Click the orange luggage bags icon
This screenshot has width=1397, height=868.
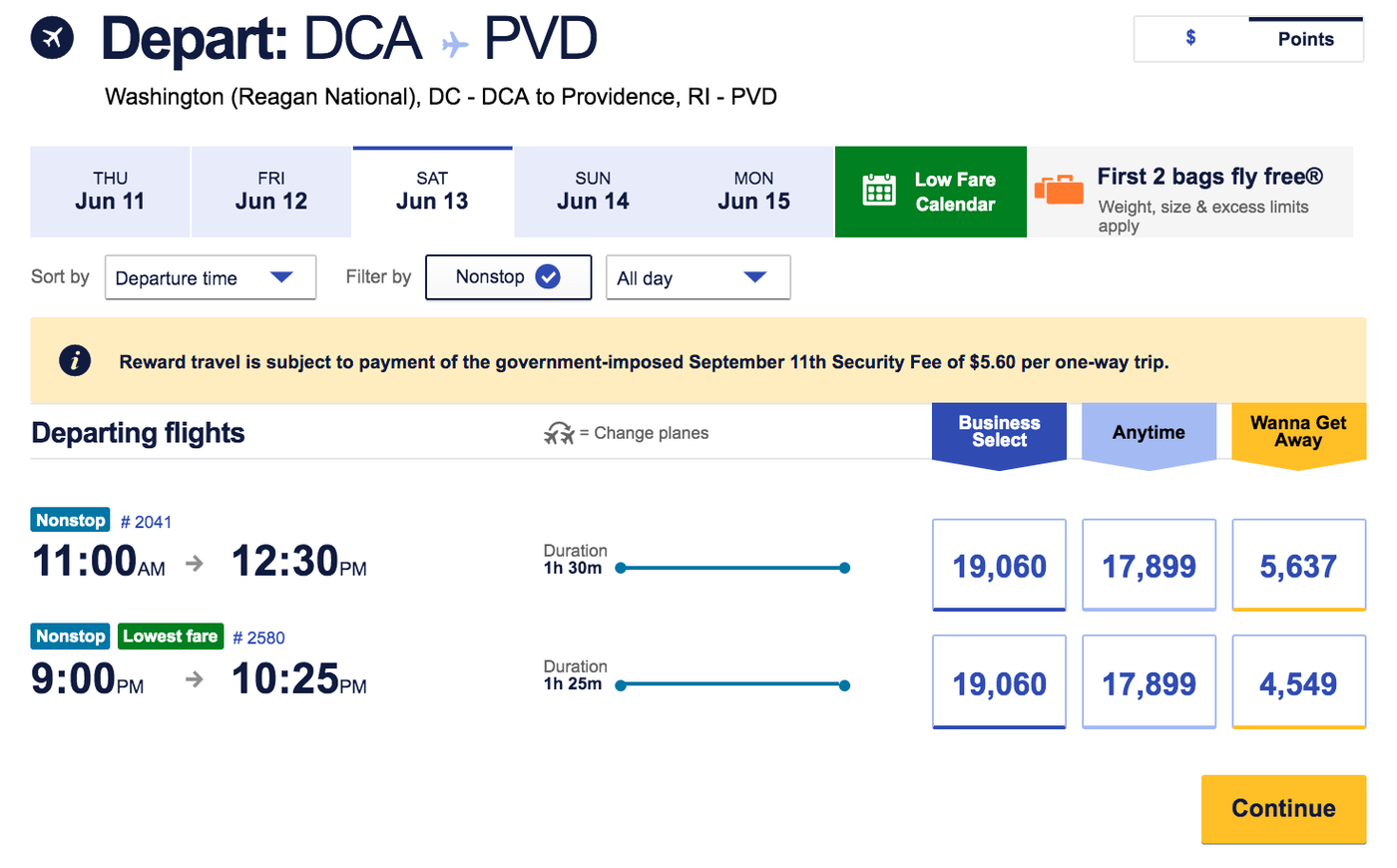(1060, 189)
